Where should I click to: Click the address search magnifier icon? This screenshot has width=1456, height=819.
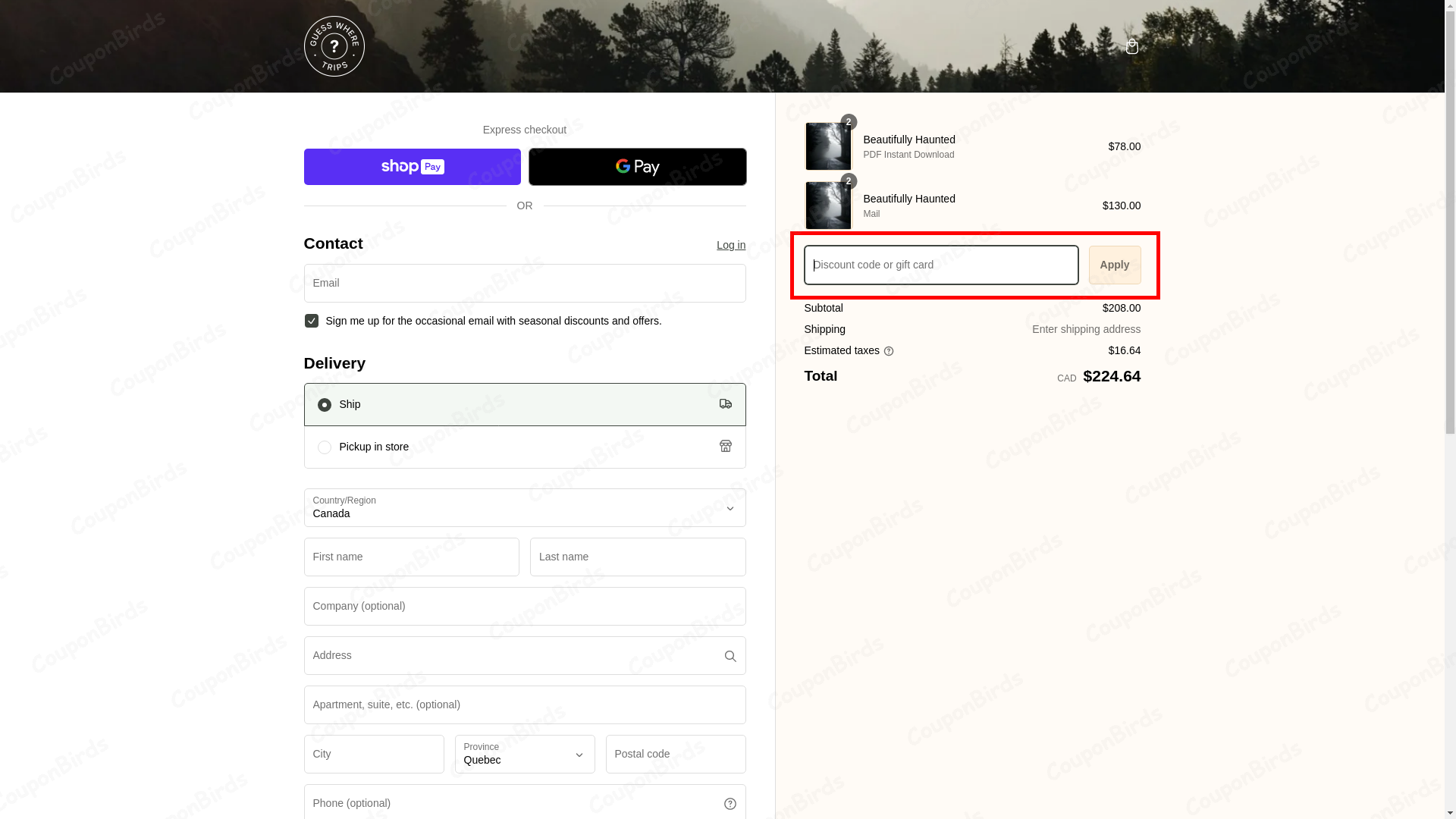pyautogui.click(x=730, y=656)
